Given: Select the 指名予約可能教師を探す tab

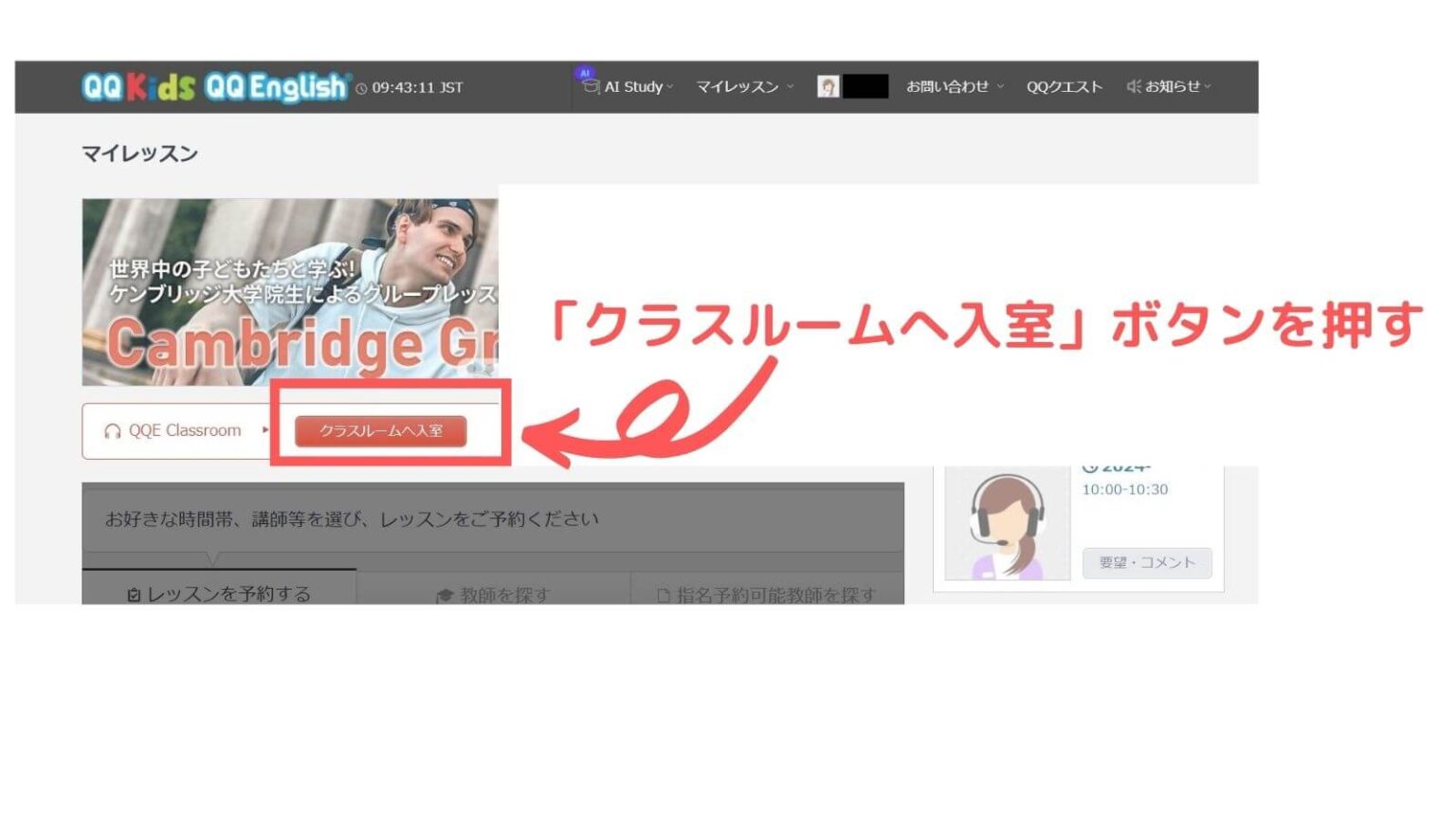Looking at the screenshot, I should coord(766,593).
